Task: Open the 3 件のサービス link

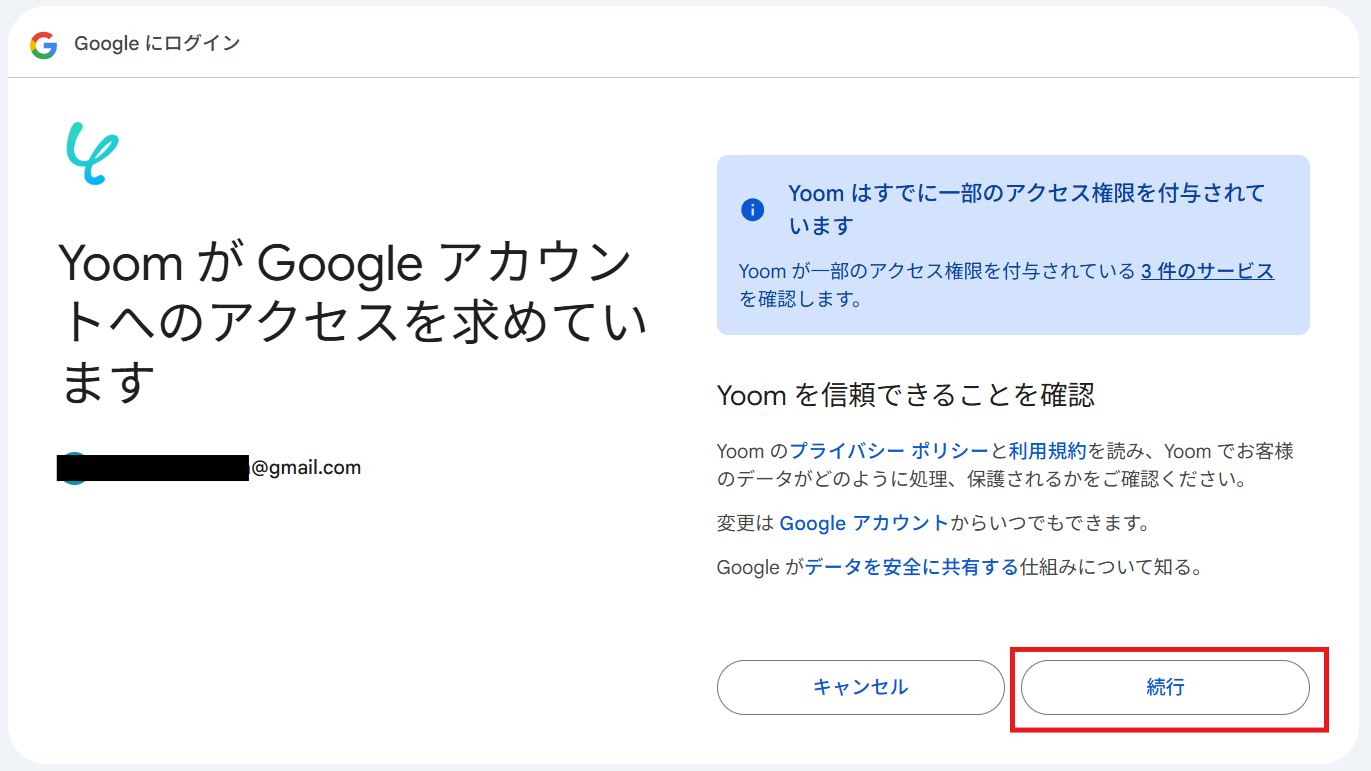Action: coord(1207,271)
